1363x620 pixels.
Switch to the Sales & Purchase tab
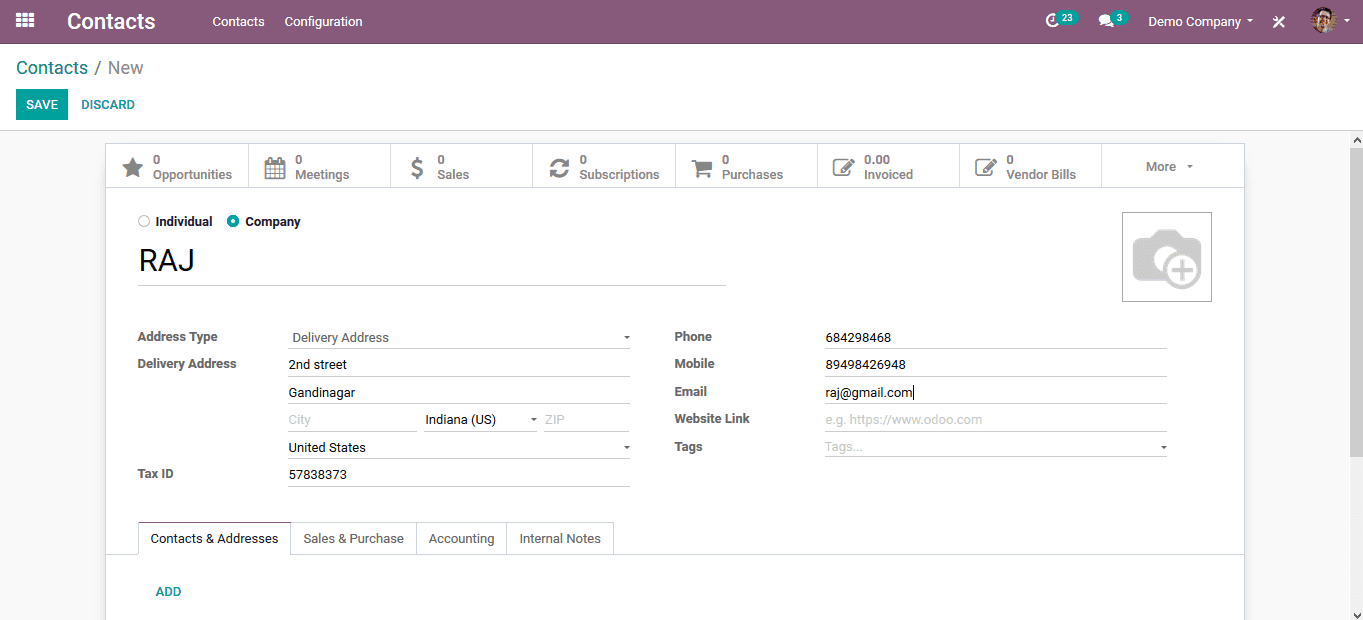353,538
